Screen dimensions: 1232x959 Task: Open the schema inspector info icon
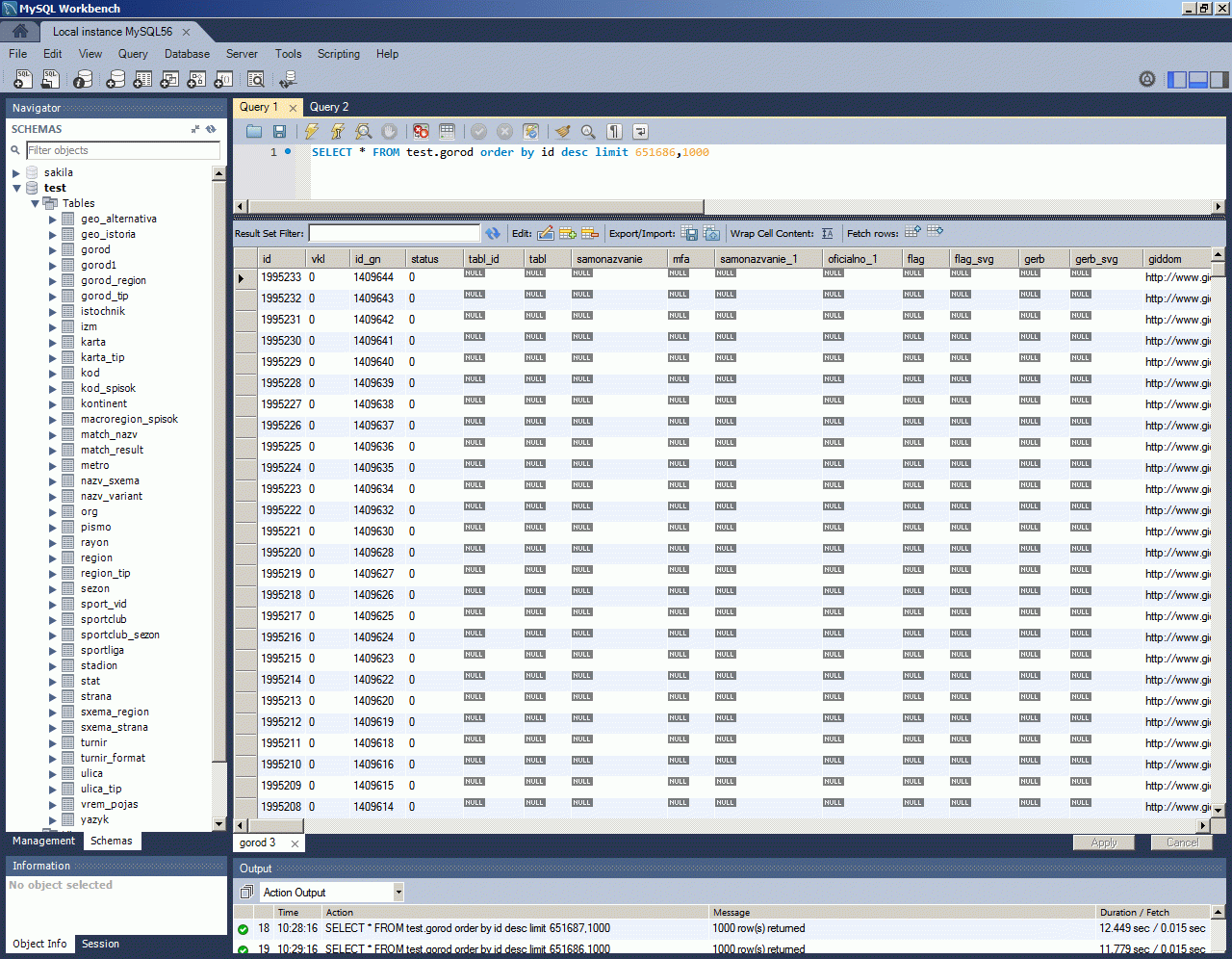click(x=84, y=79)
